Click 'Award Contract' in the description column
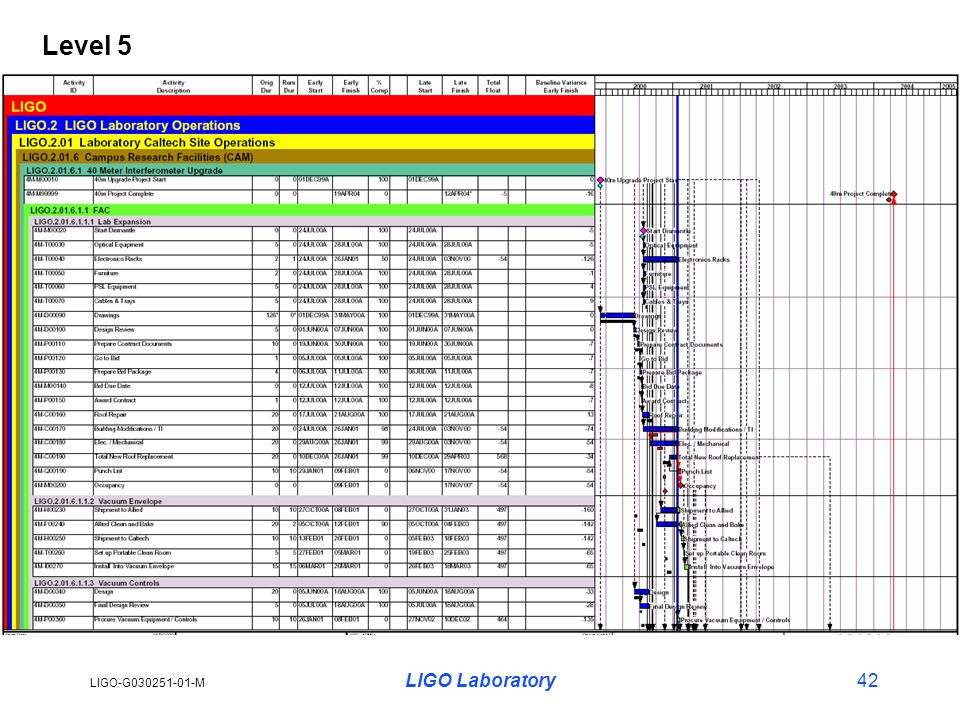This screenshot has height=720, width=960. tap(115, 400)
